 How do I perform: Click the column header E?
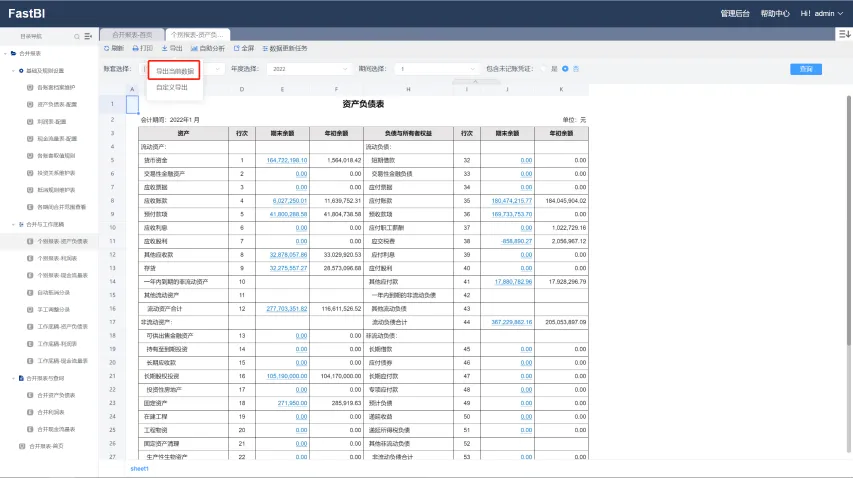[282, 89]
